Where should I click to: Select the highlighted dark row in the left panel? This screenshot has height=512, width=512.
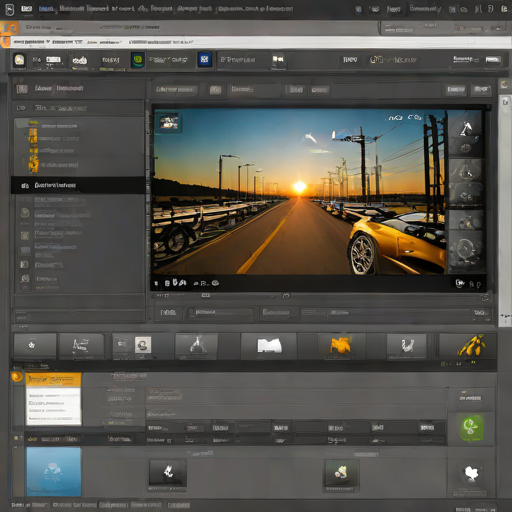point(78,185)
